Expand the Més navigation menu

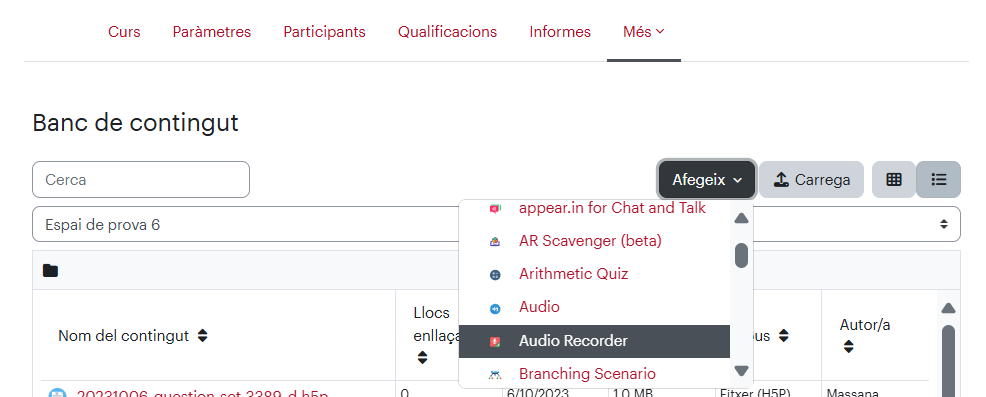(x=643, y=31)
